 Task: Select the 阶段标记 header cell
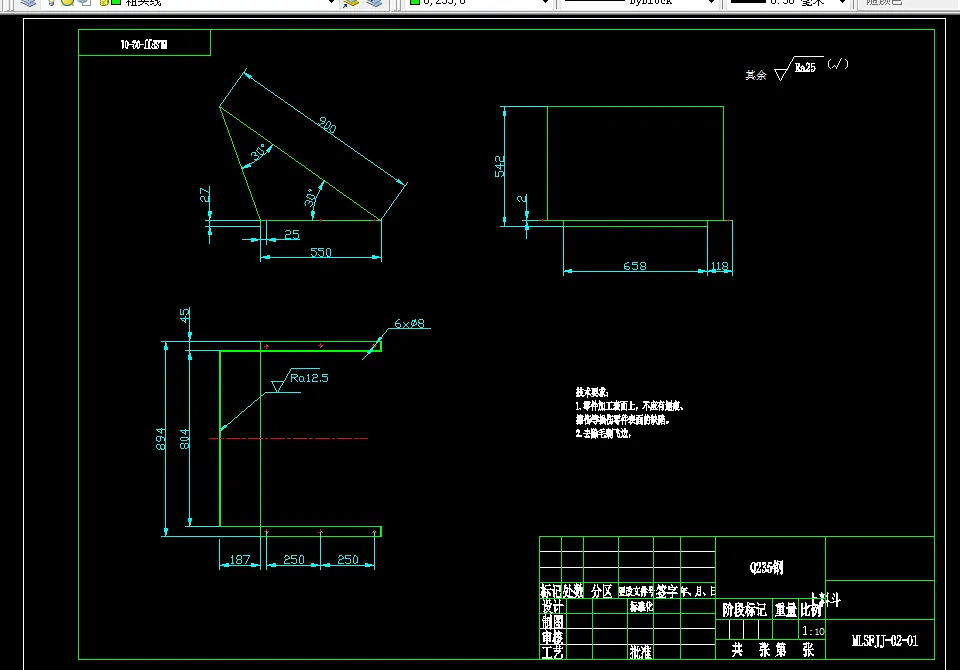pos(744,609)
